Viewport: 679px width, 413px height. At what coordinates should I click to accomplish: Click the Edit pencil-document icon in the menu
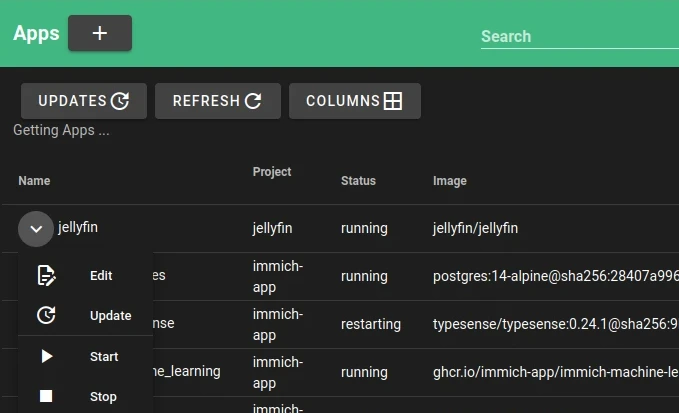click(46, 276)
